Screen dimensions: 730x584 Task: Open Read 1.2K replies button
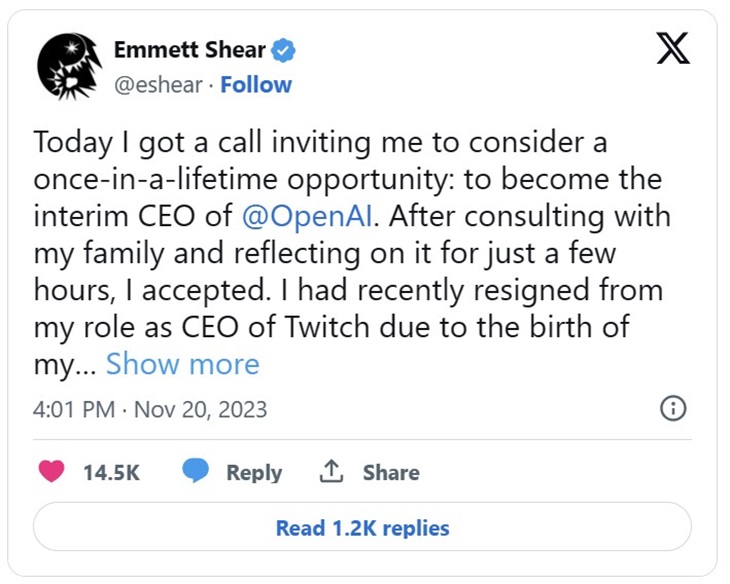pyautogui.click(x=362, y=527)
